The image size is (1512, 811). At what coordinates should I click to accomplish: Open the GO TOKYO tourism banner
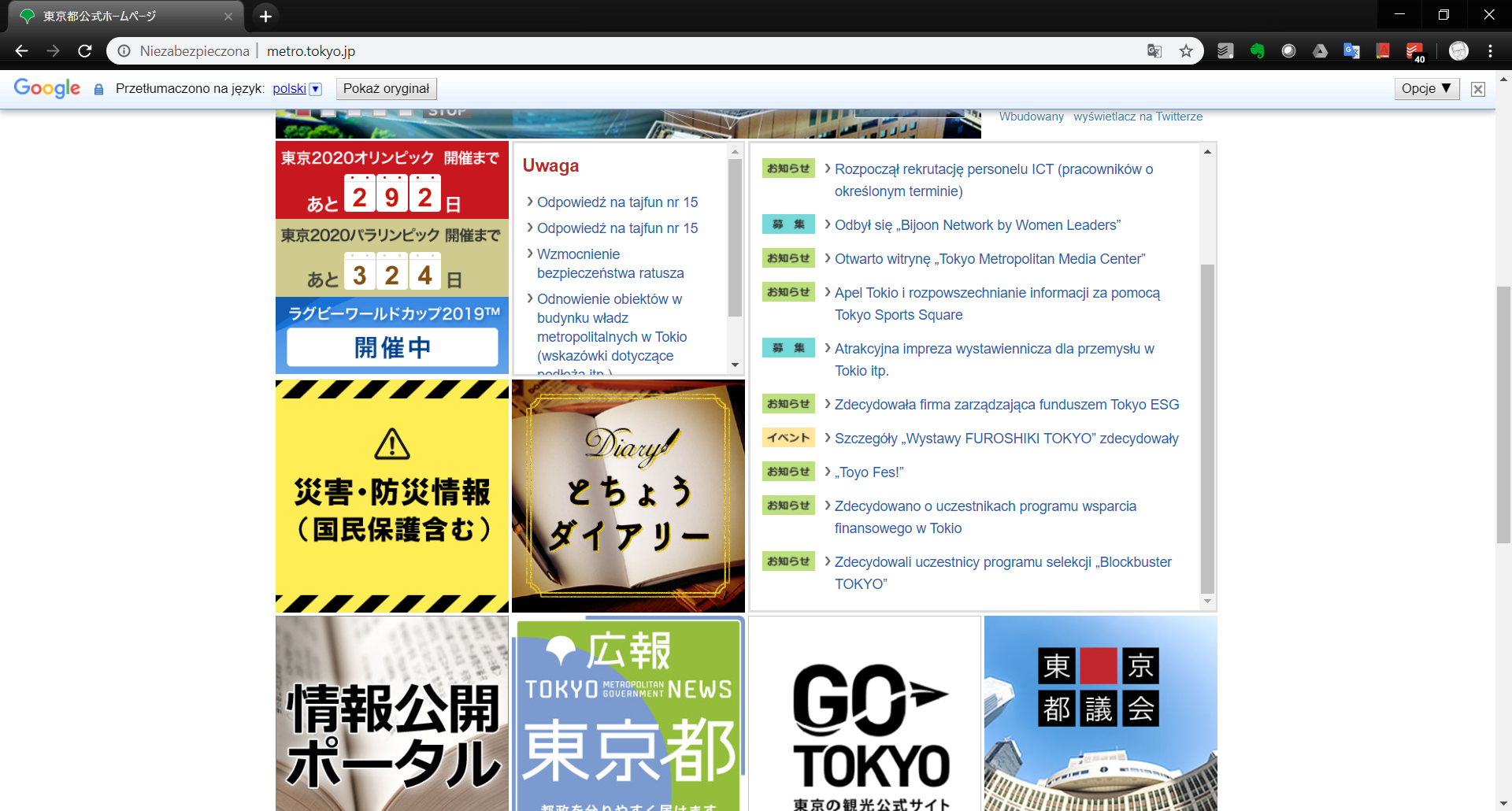pyautogui.click(x=865, y=713)
